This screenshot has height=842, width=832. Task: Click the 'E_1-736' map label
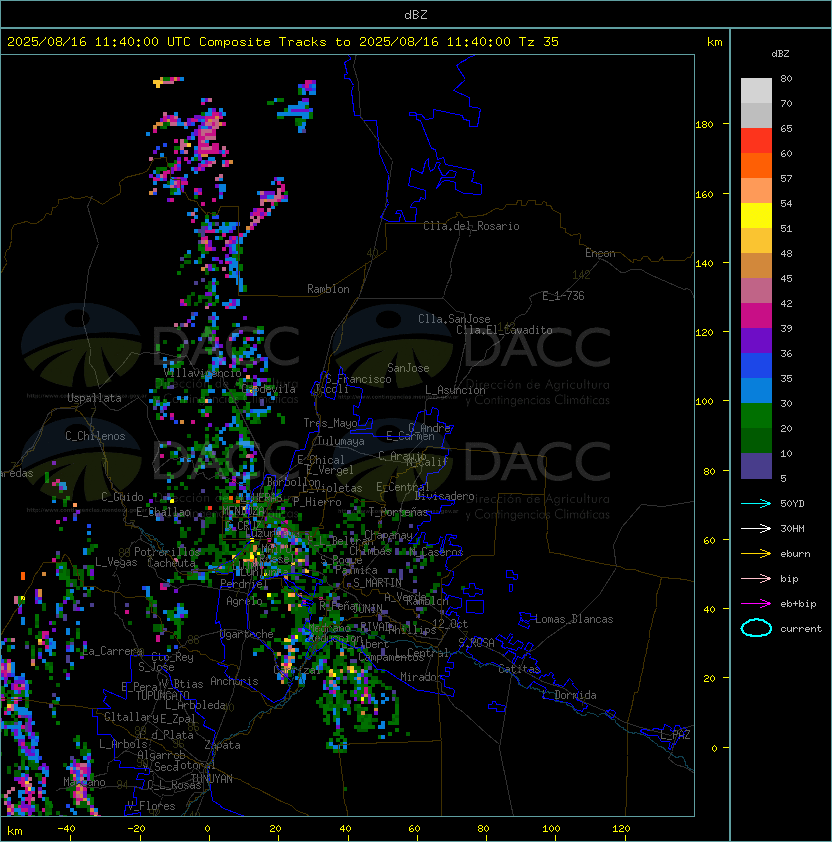click(x=563, y=296)
